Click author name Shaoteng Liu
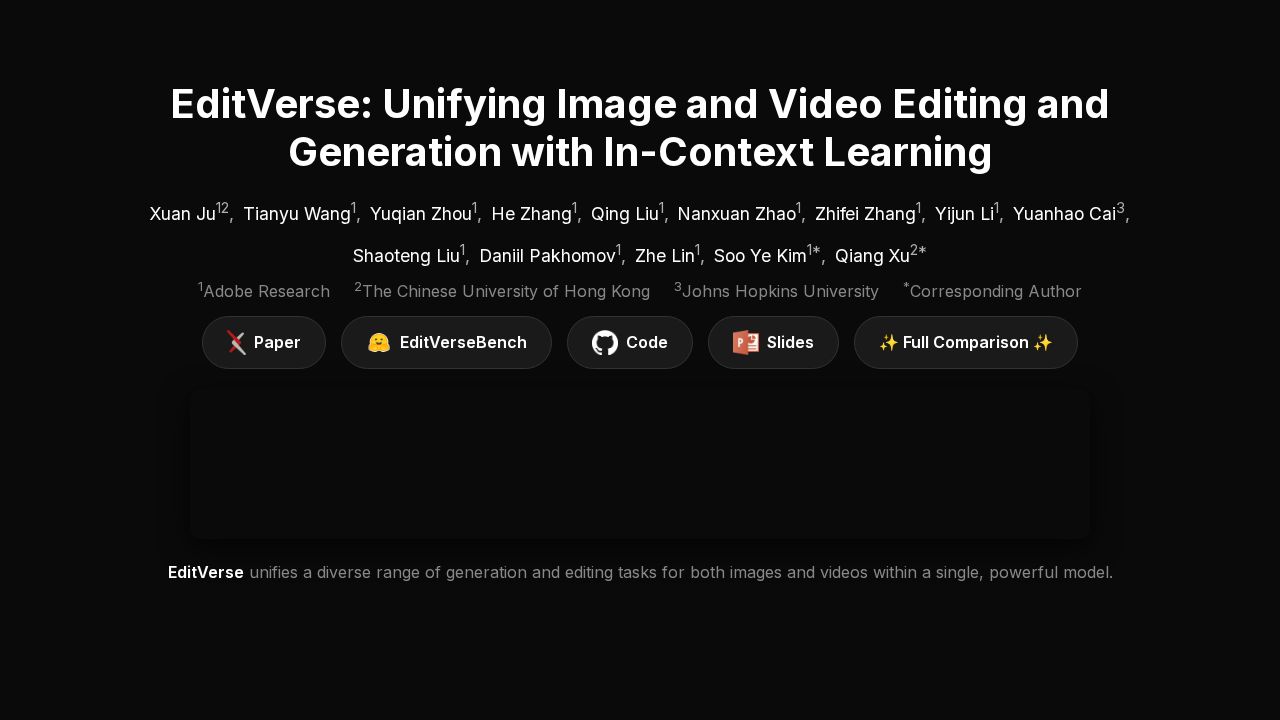The width and height of the screenshot is (1280, 720). click(x=406, y=256)
